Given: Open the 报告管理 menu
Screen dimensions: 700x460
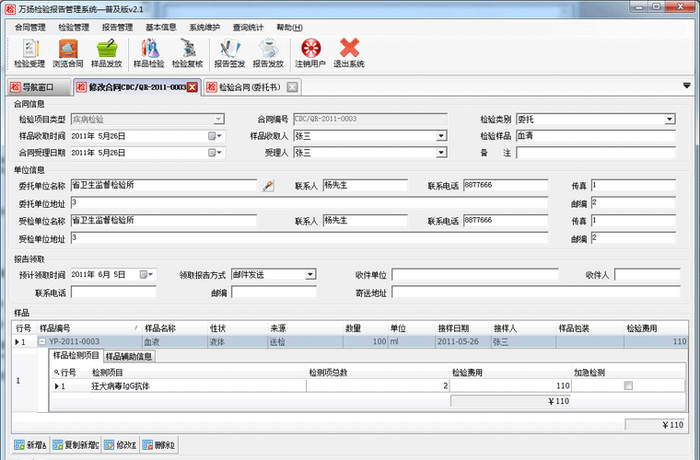Looking at the screenshot, I should [117, 27].
